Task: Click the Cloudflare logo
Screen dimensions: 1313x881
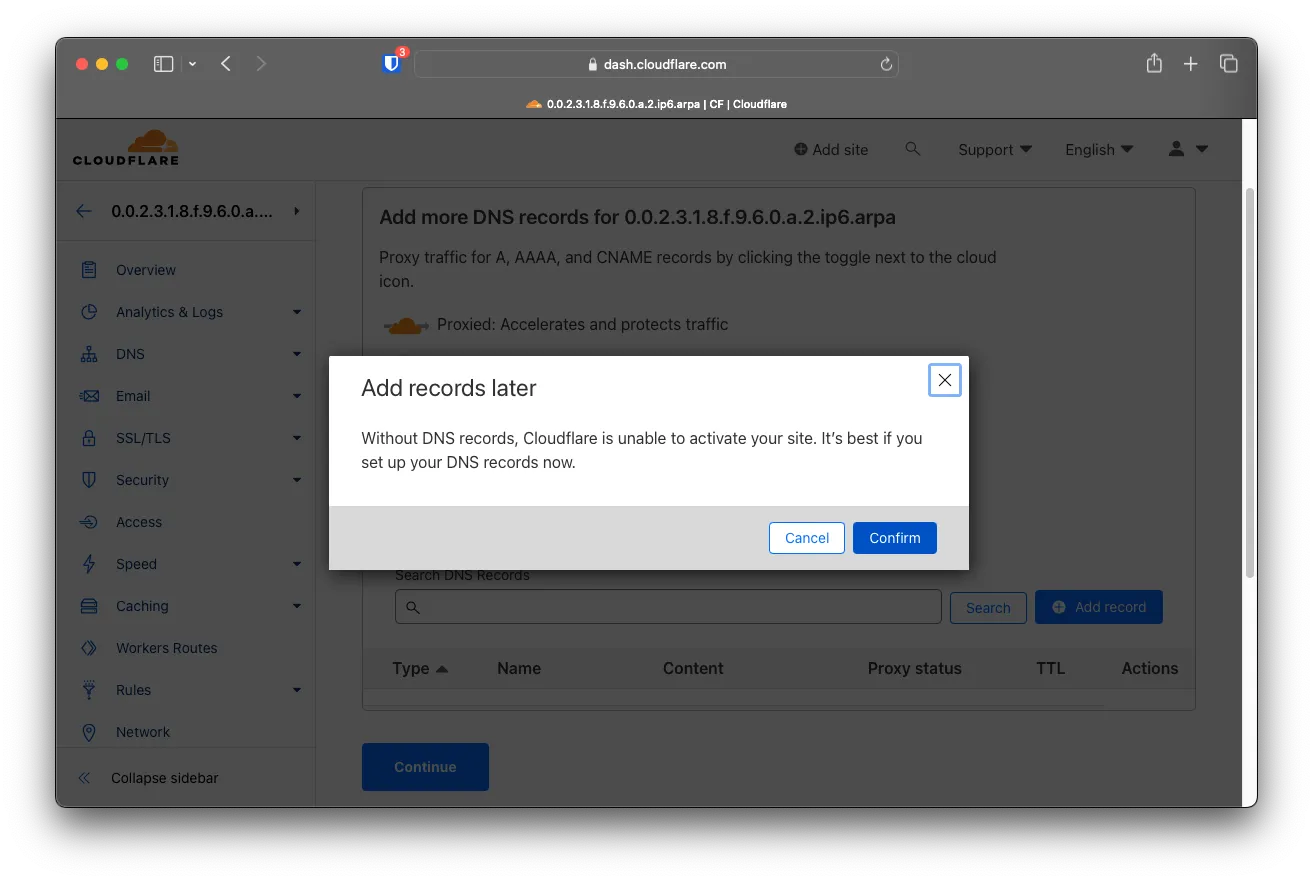Action: click(126, 148)
